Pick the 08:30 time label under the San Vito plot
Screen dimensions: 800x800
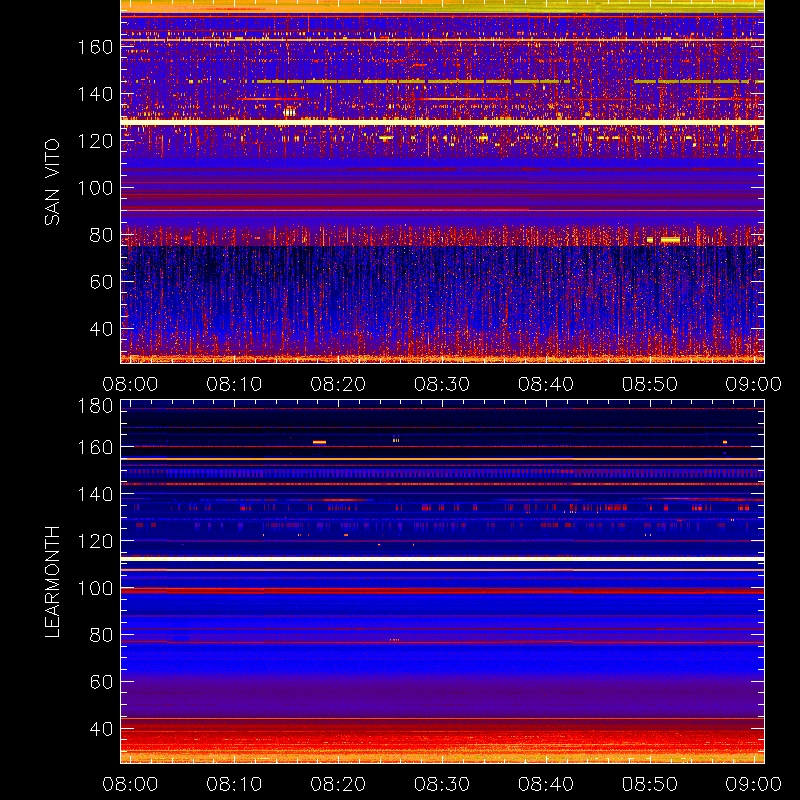[x=442, y=384]
